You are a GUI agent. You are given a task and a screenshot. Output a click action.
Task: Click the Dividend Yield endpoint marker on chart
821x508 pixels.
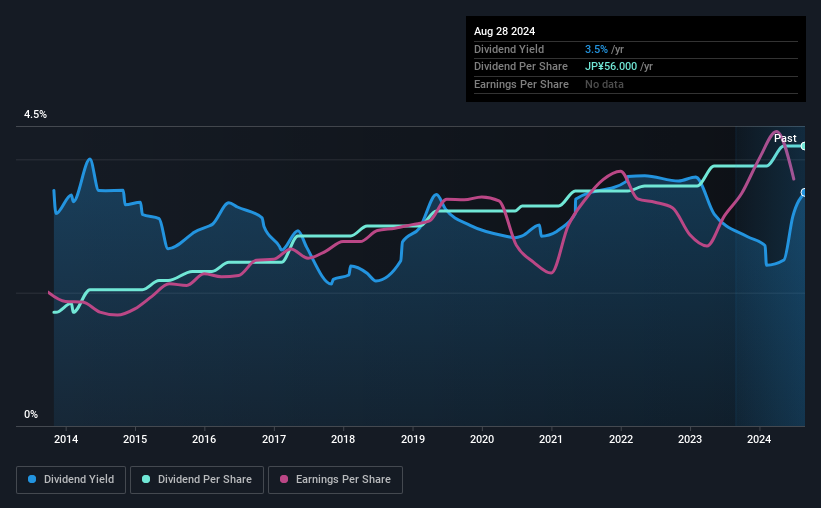[x=804, y=193]
